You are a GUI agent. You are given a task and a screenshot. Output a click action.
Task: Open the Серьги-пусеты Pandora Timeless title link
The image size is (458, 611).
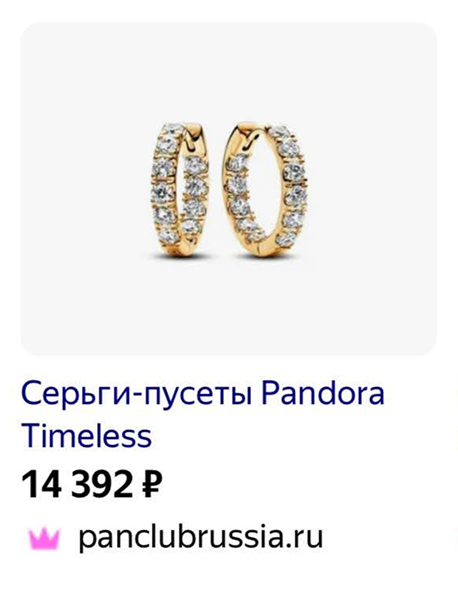[203, 414]
